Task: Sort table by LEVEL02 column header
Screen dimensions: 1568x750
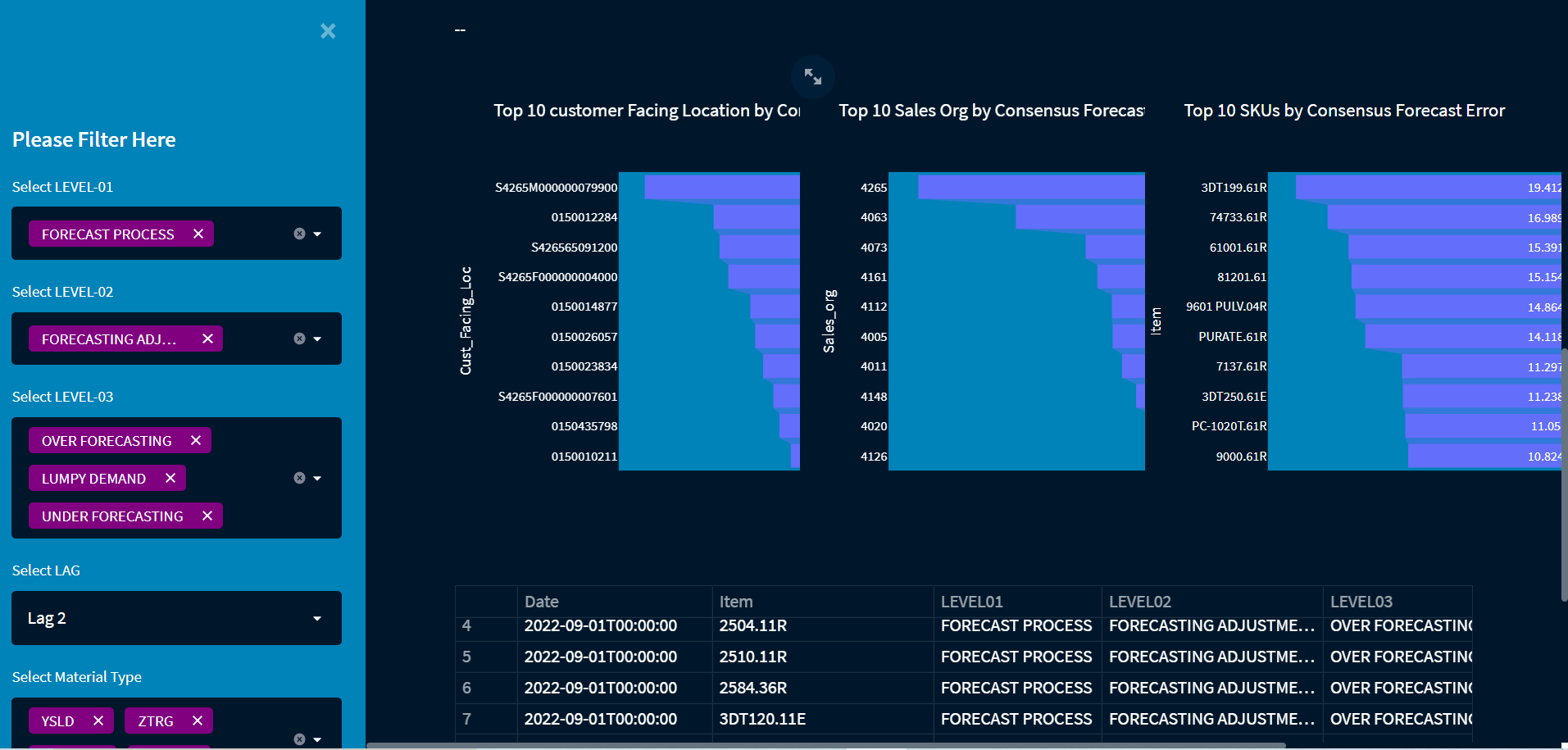Action: [x=1212, y=602]
